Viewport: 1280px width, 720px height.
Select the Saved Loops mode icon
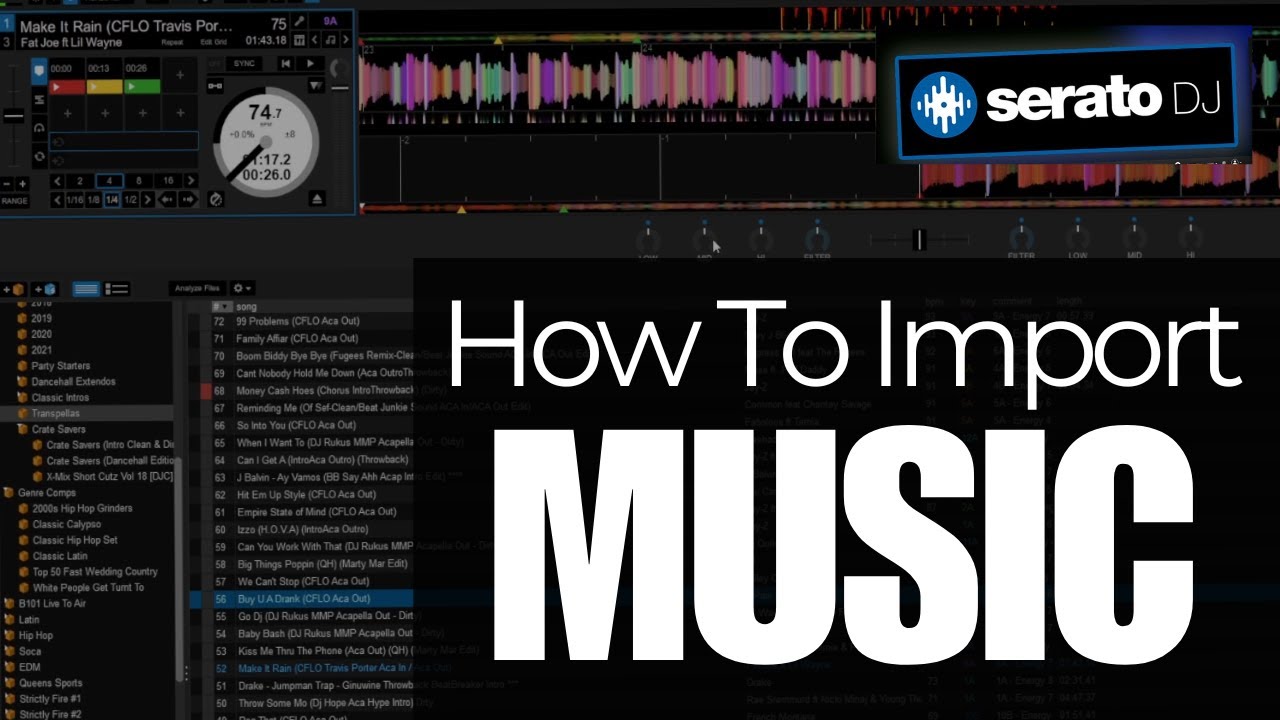pyautogui.click(x=39, y=99)
